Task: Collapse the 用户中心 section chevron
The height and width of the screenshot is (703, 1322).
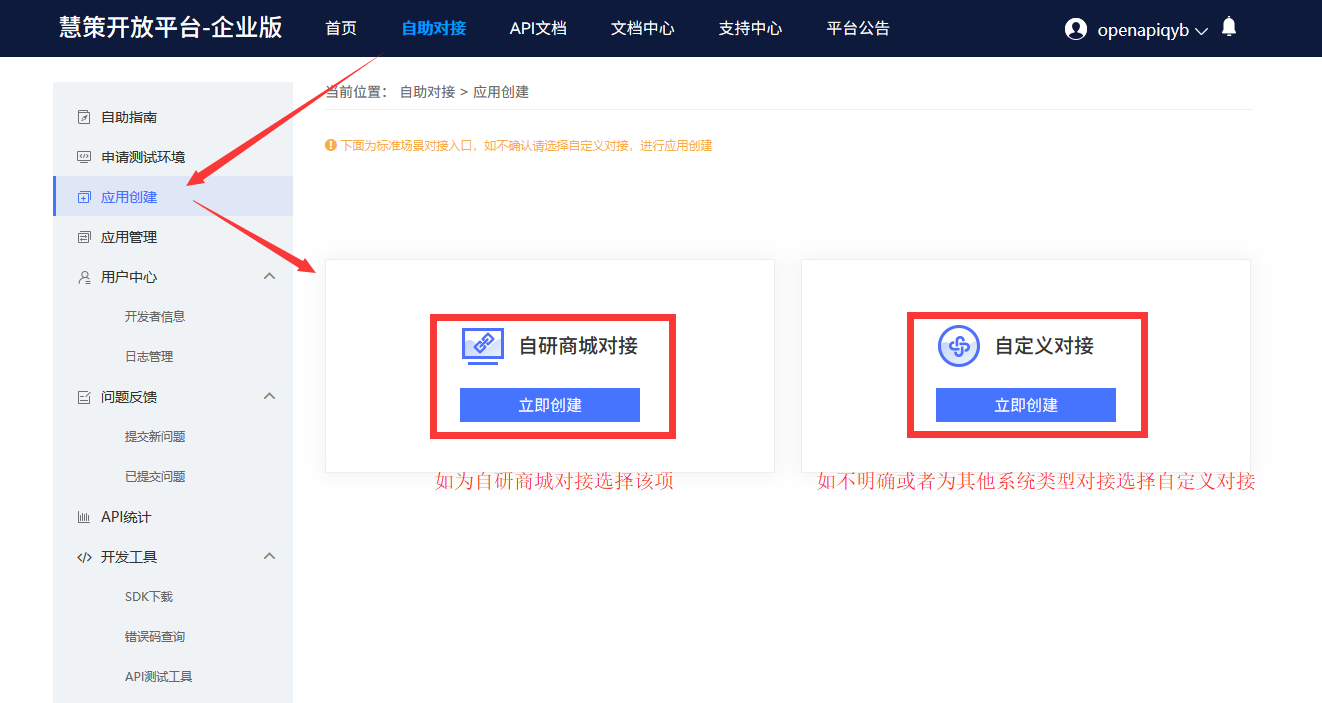Action: coord(269,276)
